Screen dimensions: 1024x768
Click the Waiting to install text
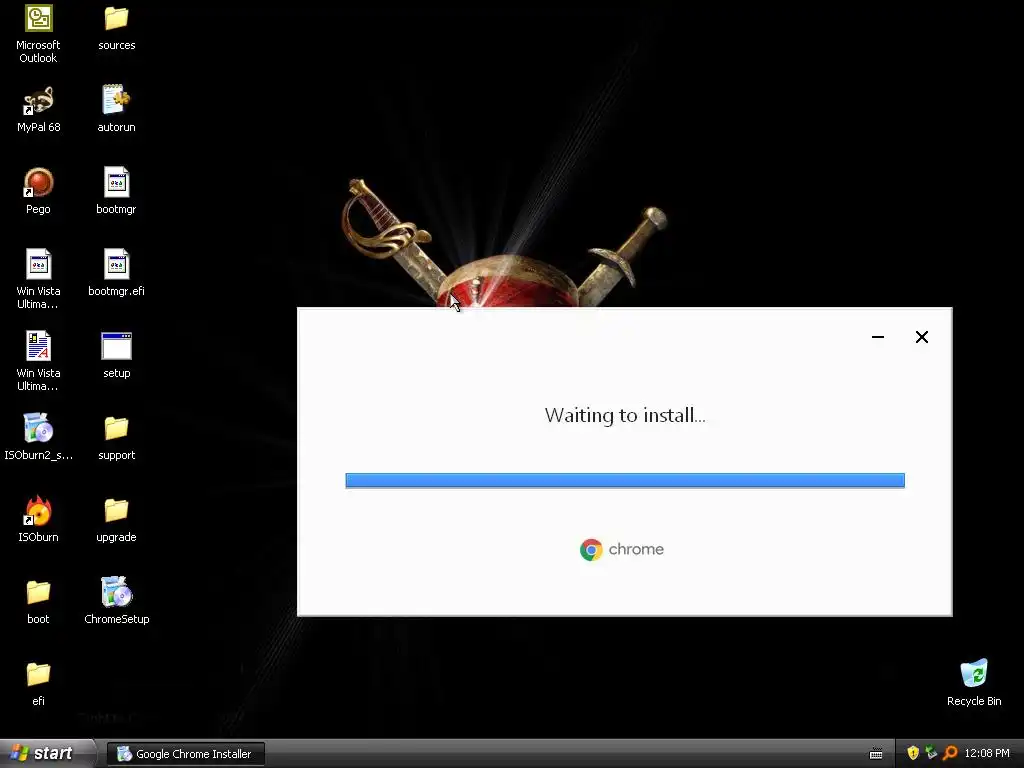coord(625,415)
